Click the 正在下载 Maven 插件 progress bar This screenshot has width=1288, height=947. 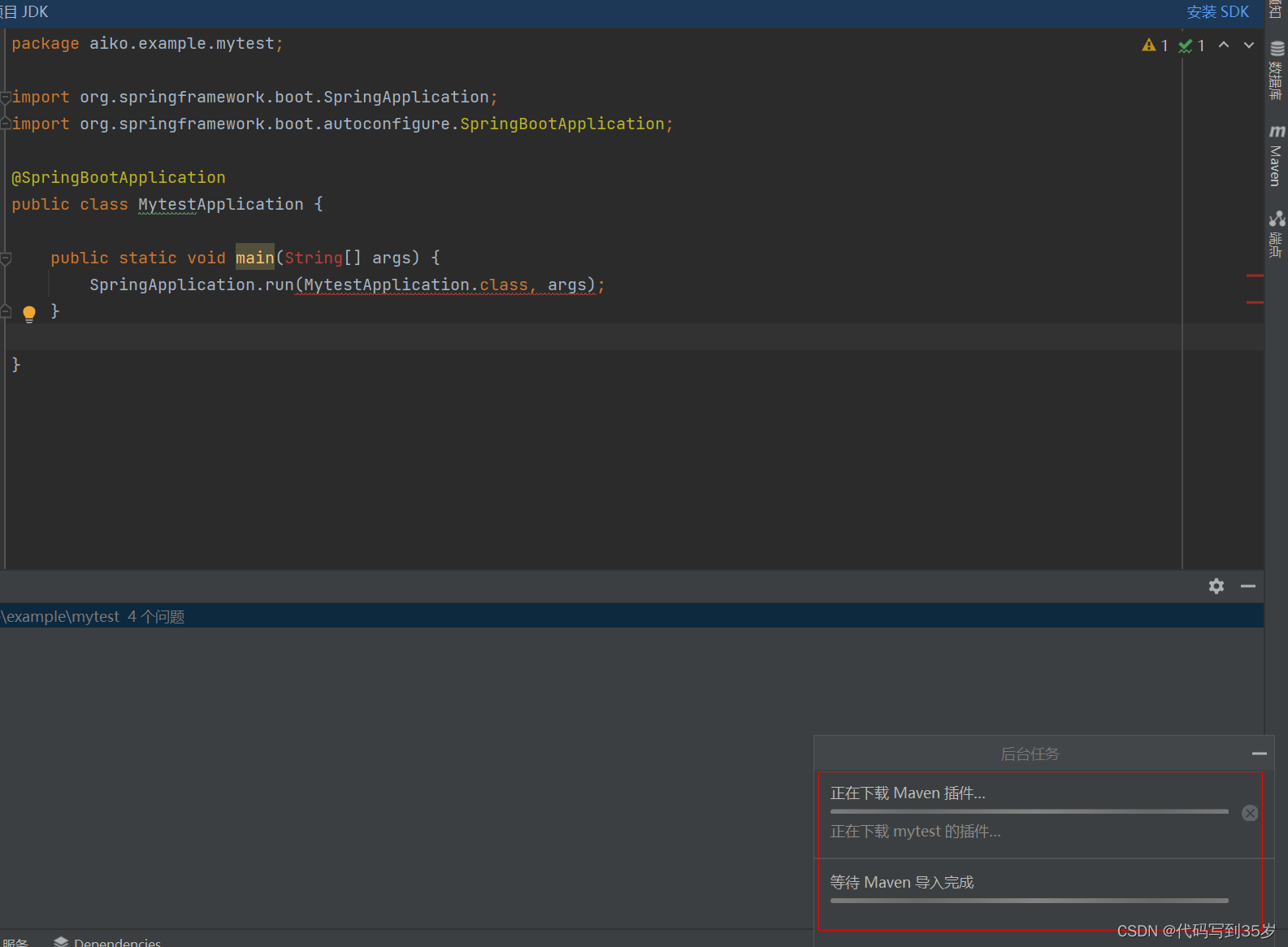1029,811
